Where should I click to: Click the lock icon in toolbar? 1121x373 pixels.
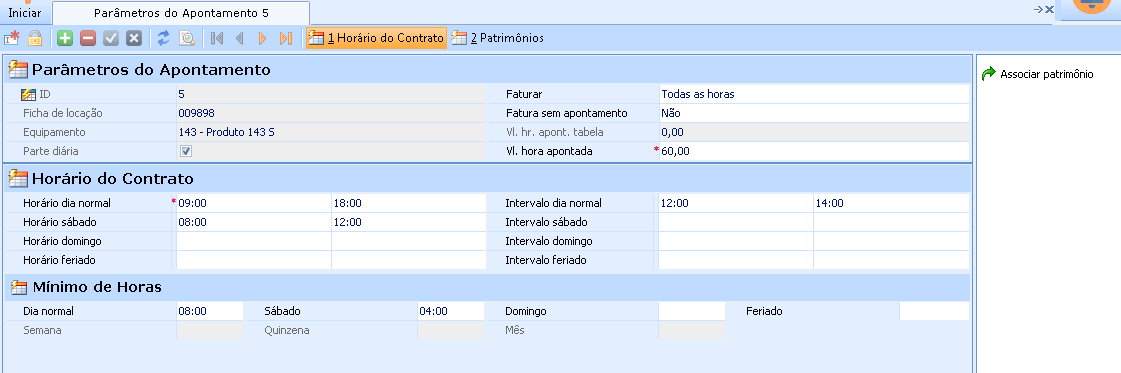(35, 39)
